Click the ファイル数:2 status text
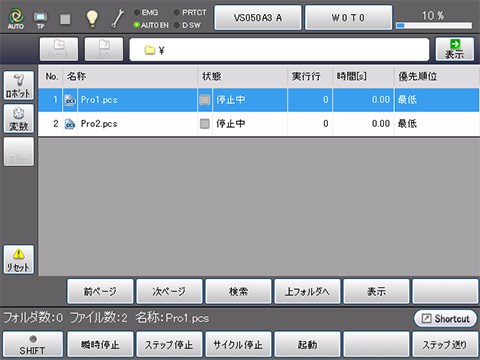Viewport: 480px width, 360px height. pyautogui.click(x=99, y=318)
